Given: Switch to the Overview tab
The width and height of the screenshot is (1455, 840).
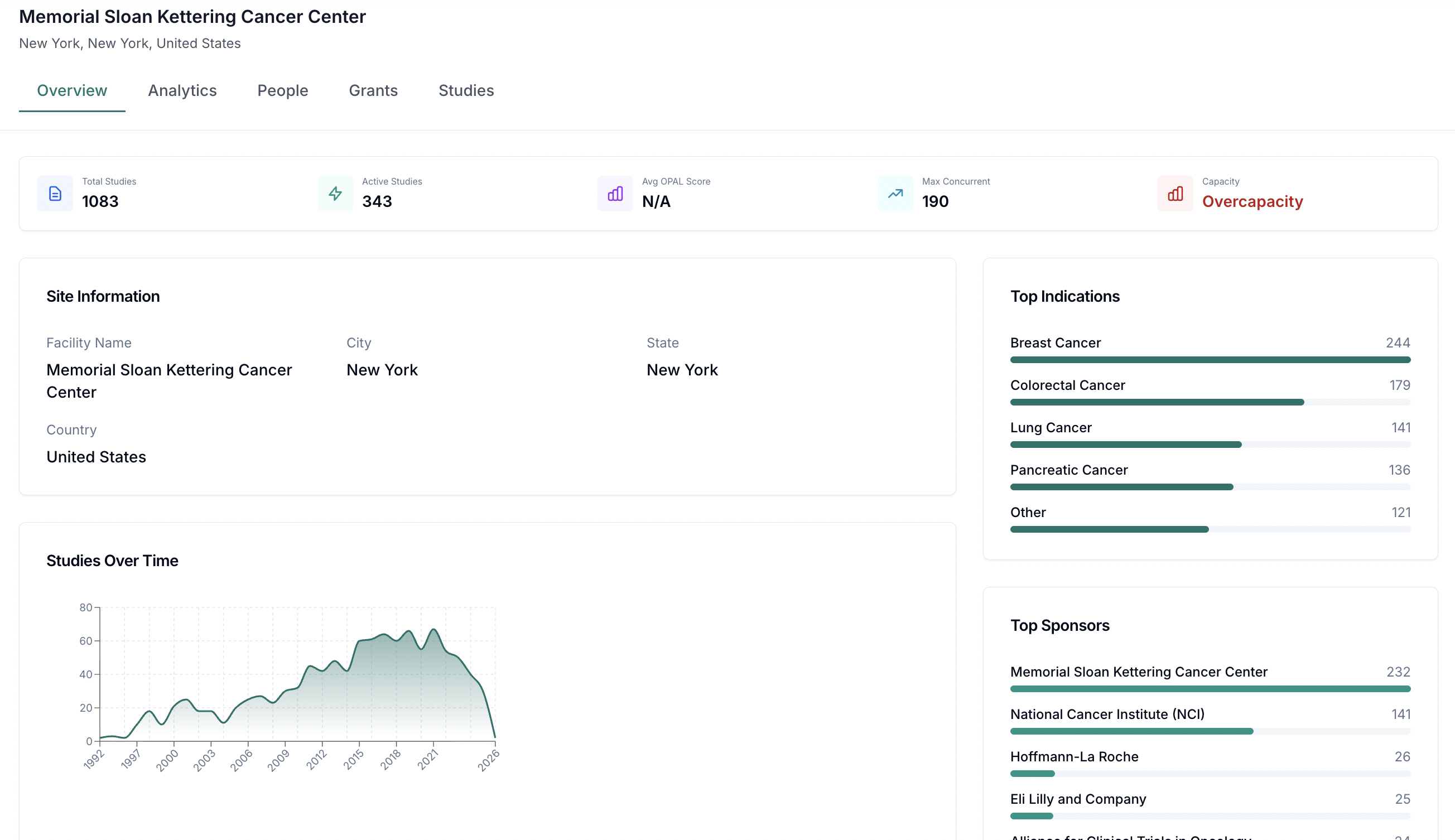Looking at the screenshot, I should click(x=72, y=90).
